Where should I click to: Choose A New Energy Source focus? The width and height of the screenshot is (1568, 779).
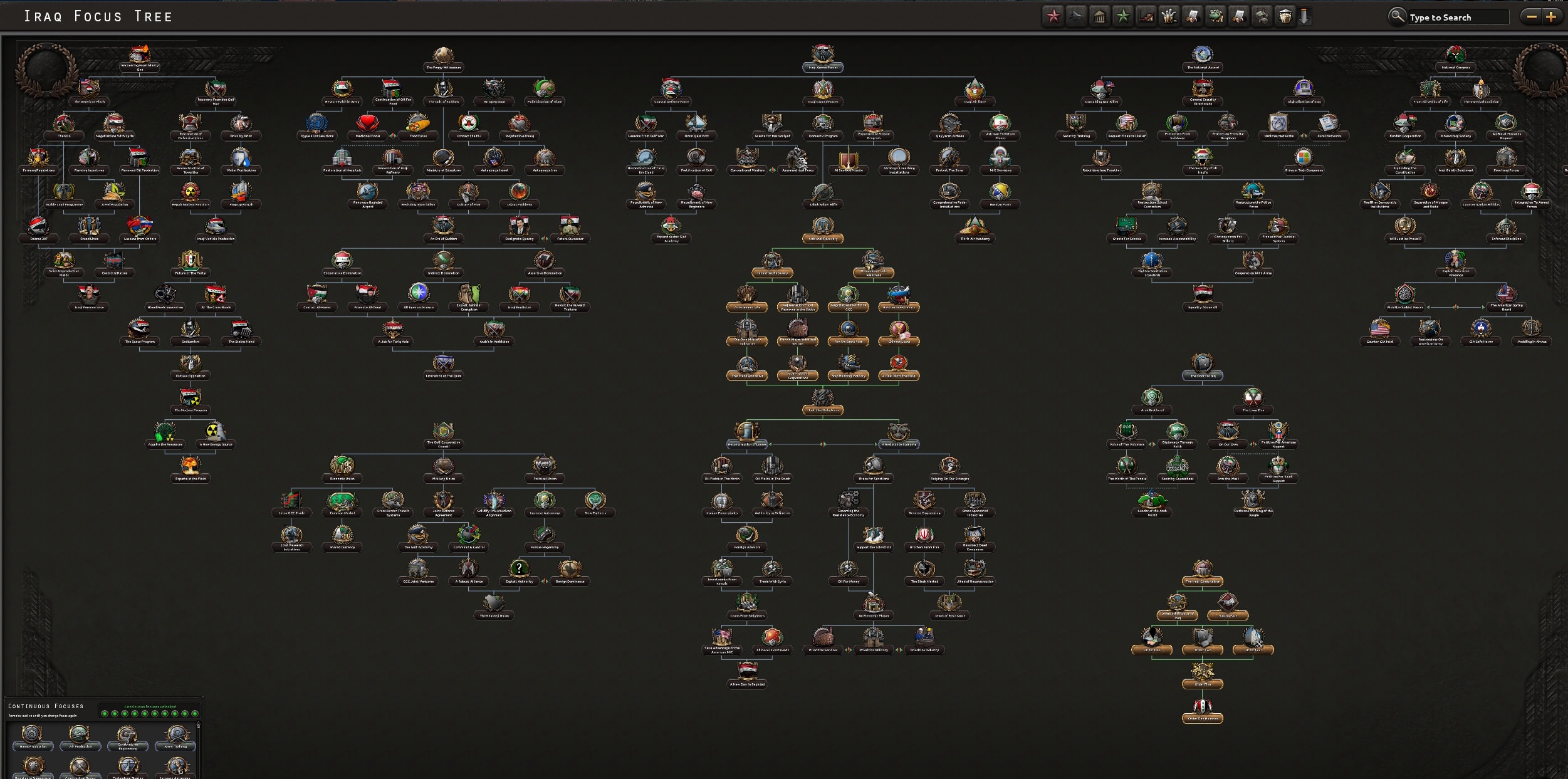coord(216,435)
